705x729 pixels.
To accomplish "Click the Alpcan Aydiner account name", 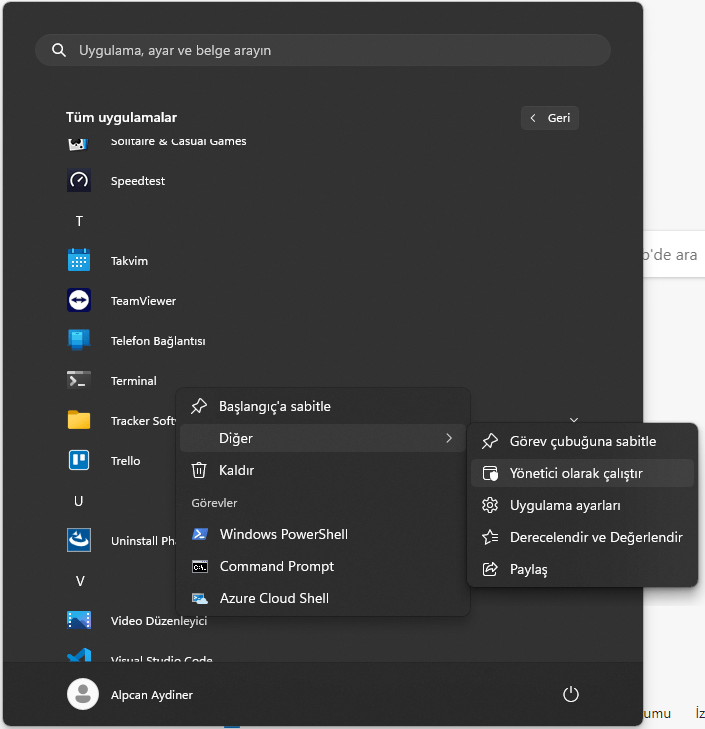I will tap(152, 695).
